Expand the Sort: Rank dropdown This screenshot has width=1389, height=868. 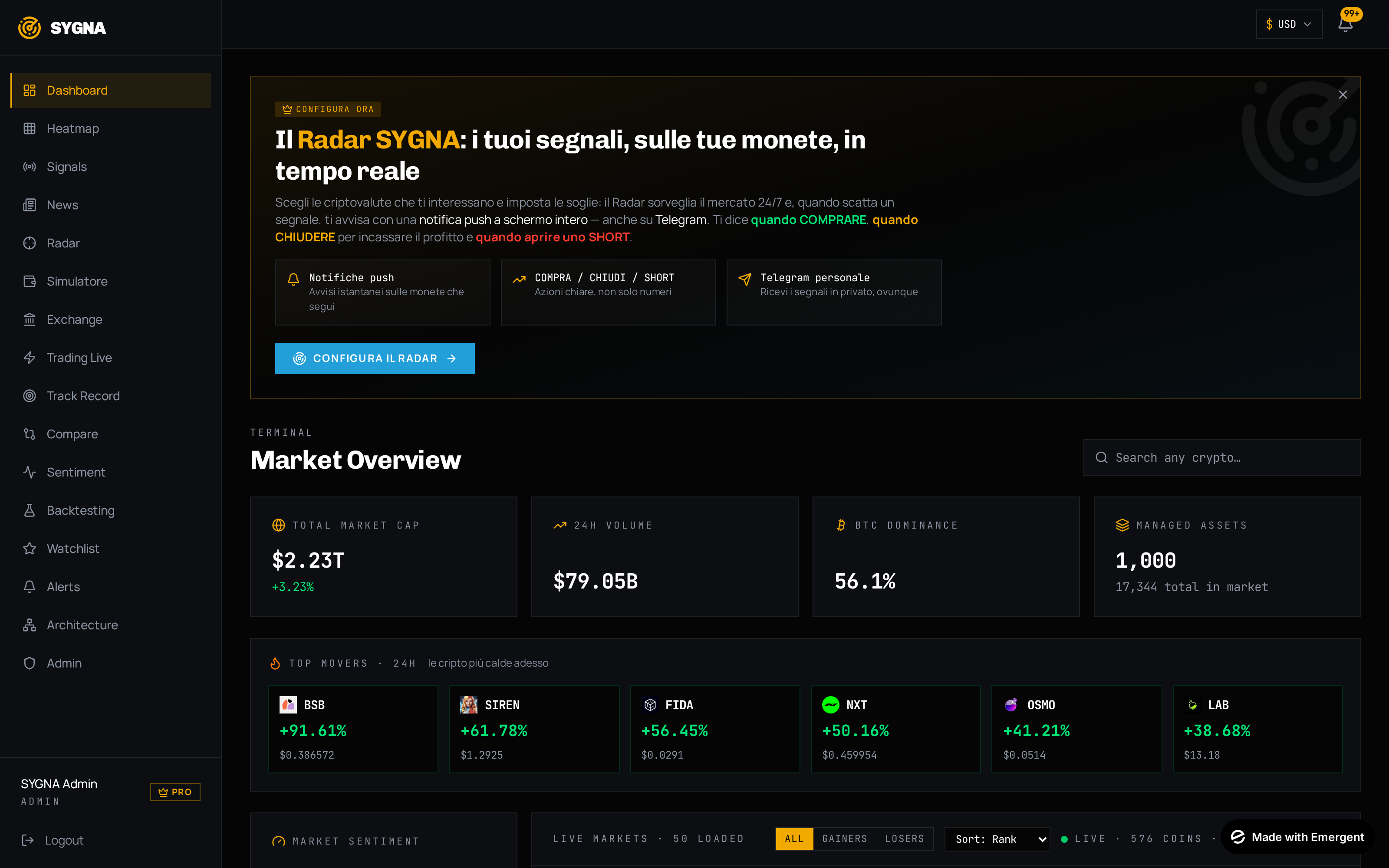click(x=997, y=839)
